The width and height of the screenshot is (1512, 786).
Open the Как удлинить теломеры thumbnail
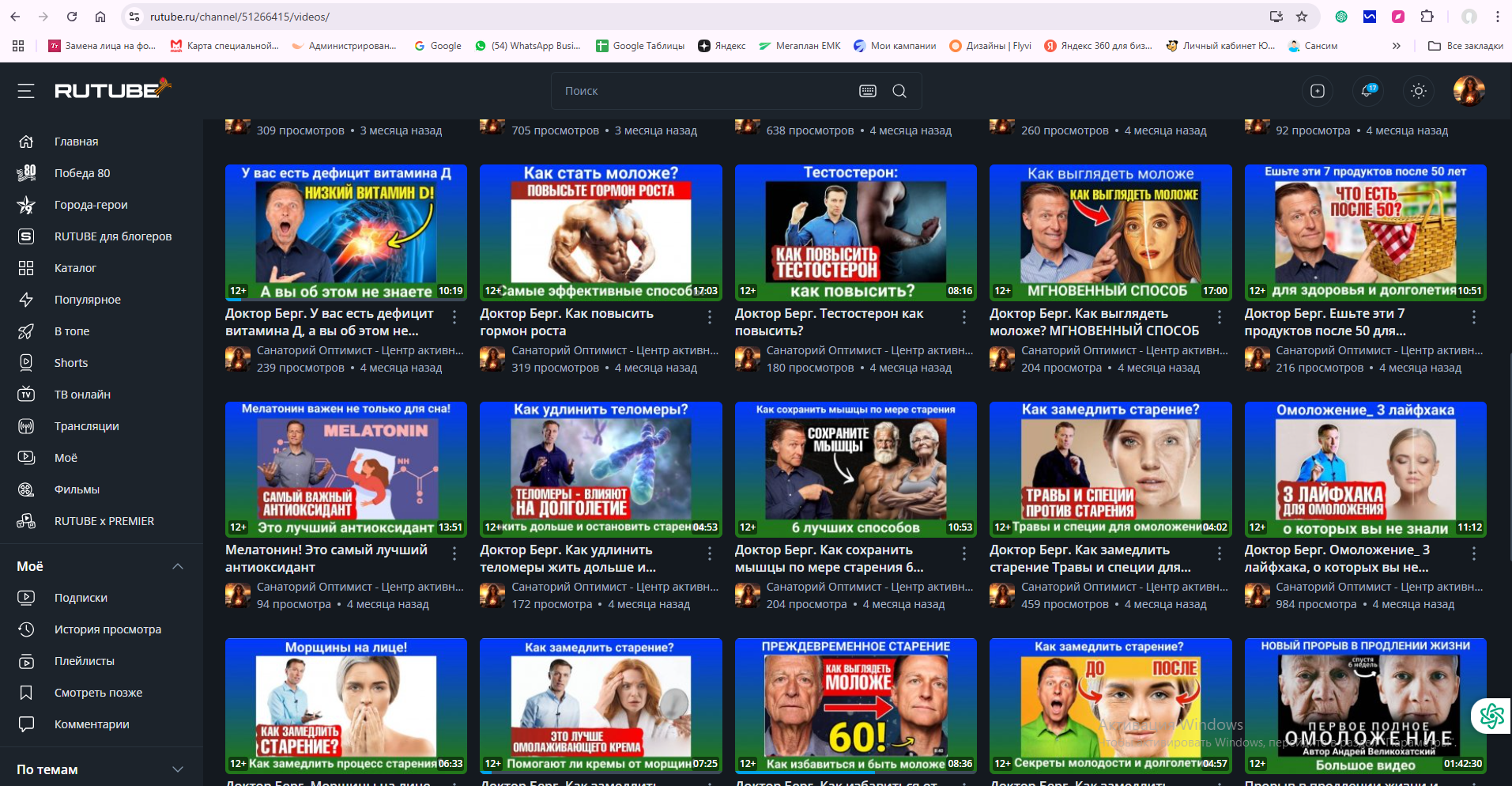coord(601,469)
